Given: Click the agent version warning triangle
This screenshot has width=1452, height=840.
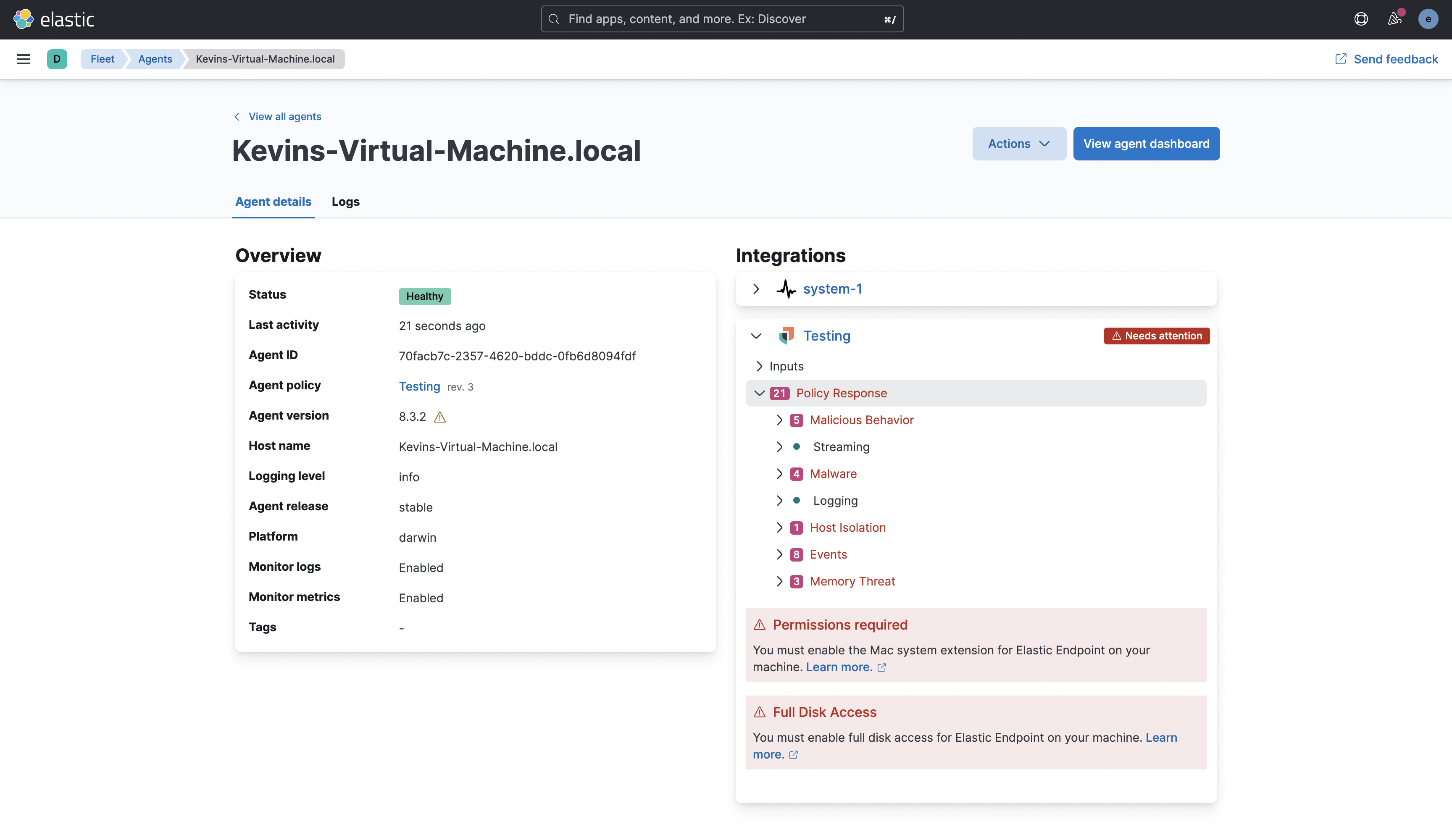Looking at the screenshot, I should pyautogui.click(x=439, y=417).
